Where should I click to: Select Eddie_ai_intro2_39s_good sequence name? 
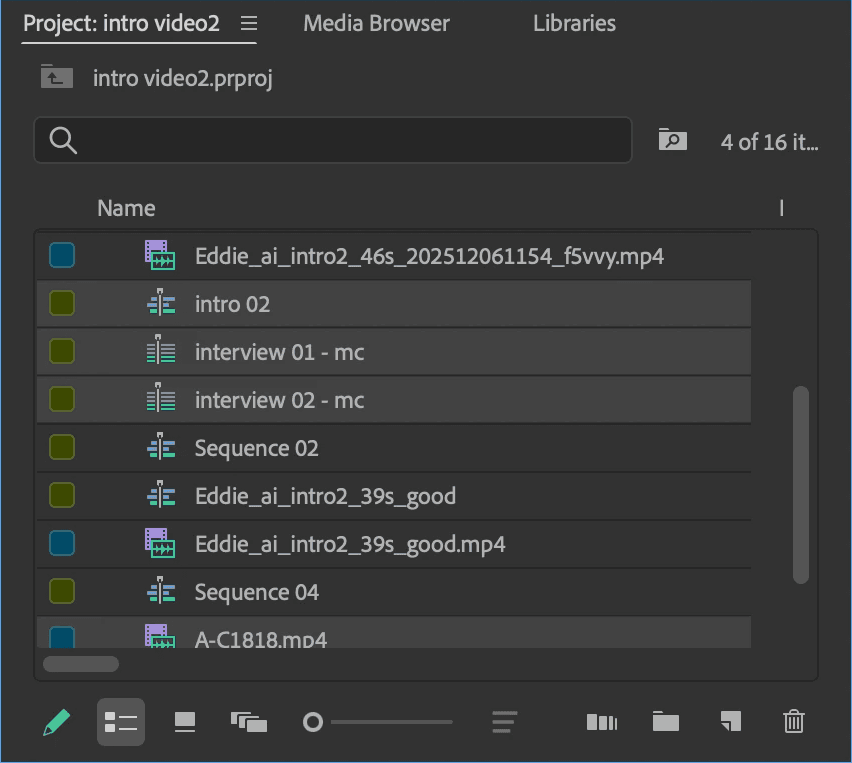click(x=325, y=496)
